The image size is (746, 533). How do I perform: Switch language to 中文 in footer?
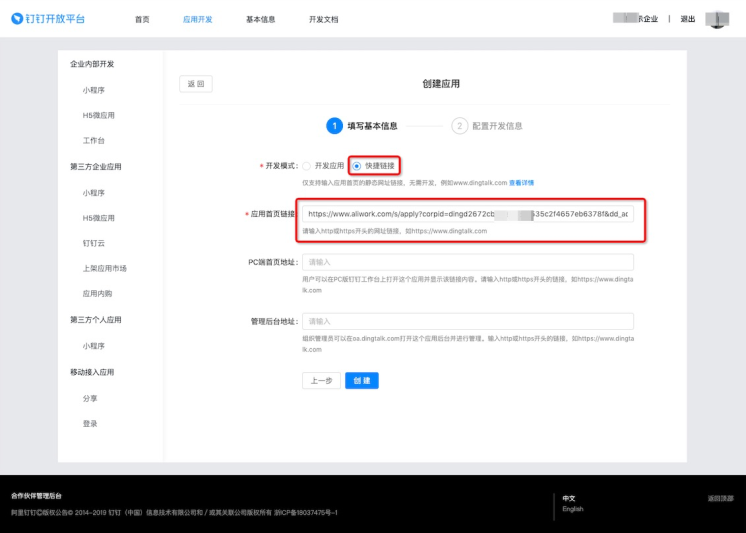(569, 498)
